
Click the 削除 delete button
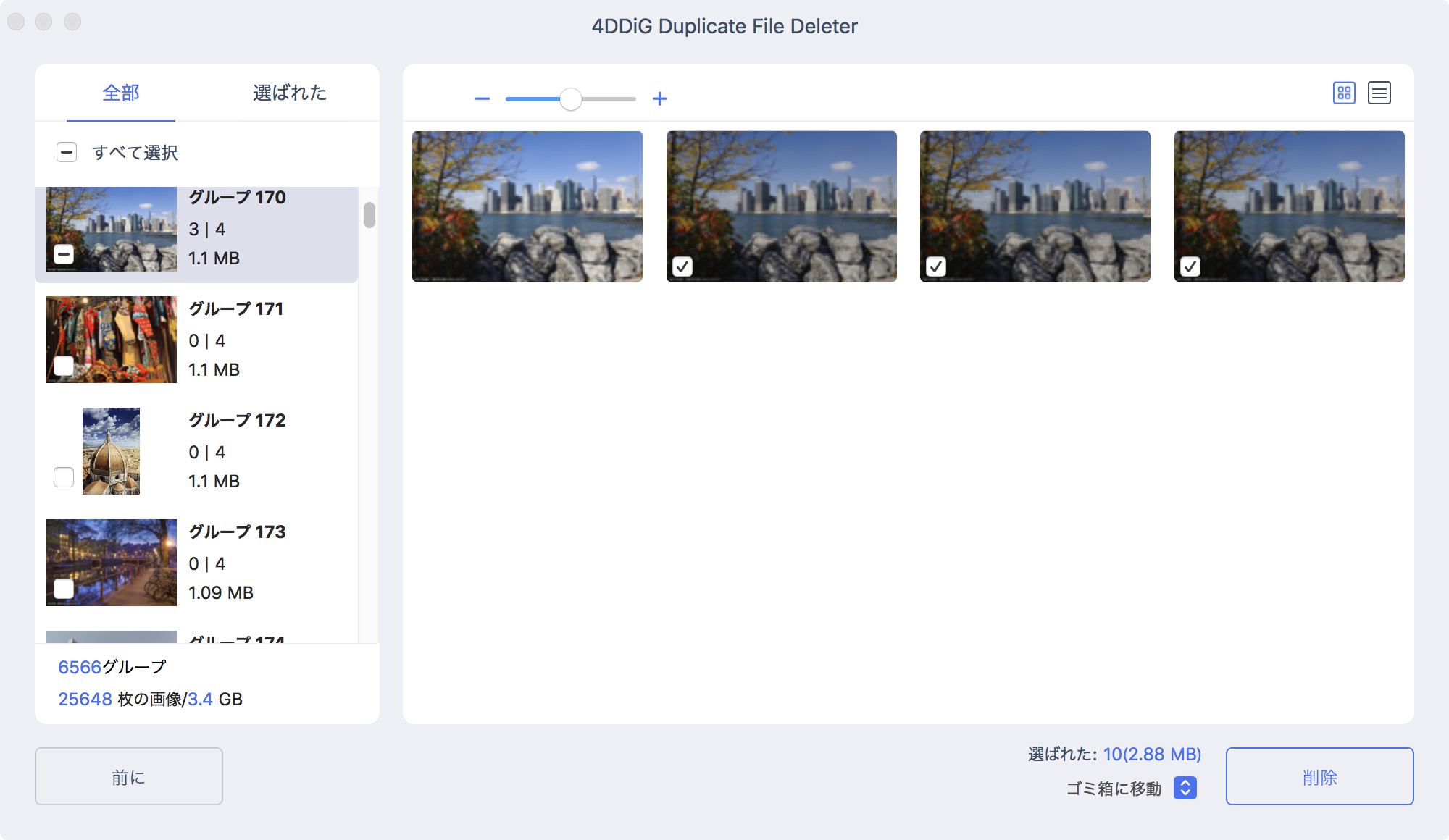click(x=1319, y=776)
